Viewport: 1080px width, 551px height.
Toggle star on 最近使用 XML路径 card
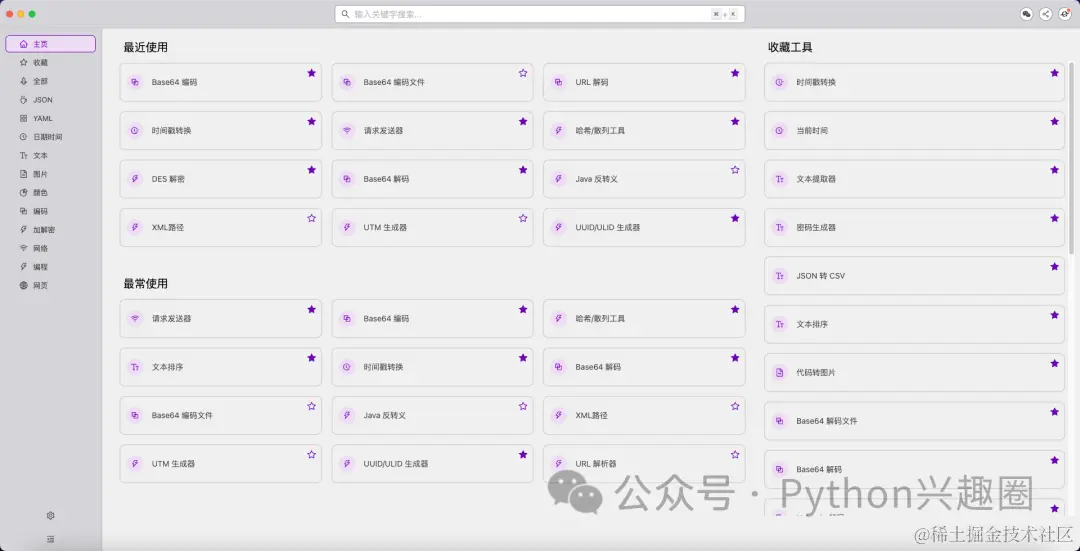tap(311, 218)
